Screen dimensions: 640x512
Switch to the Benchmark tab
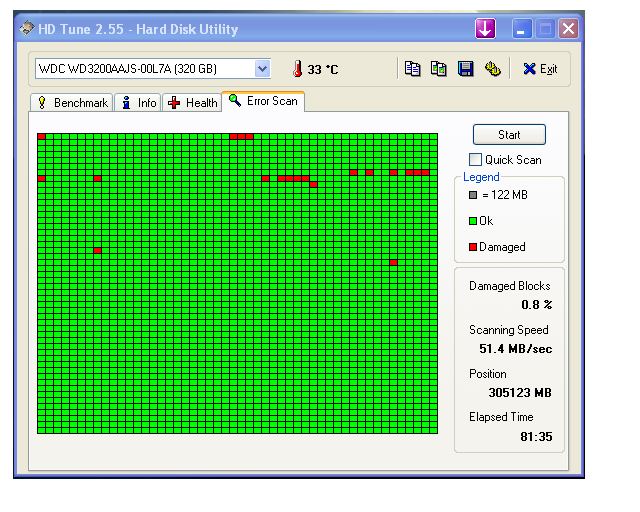pyautogui.click(x=72, y=102)
